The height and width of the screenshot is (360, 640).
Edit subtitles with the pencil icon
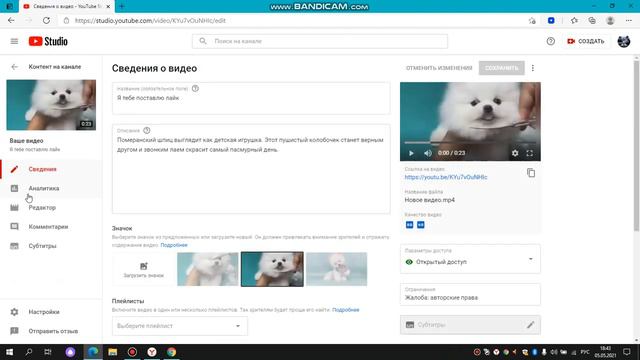530,325
